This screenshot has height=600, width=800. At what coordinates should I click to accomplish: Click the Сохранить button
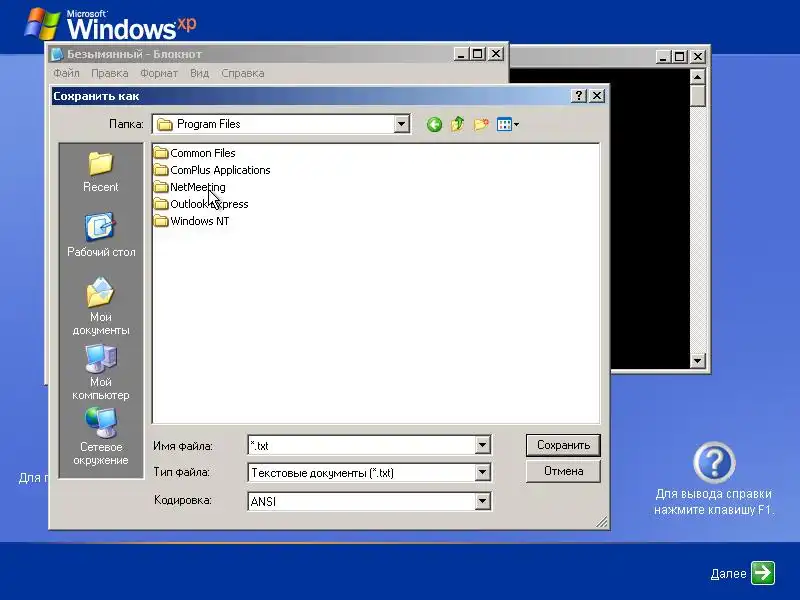click(563, 445)
